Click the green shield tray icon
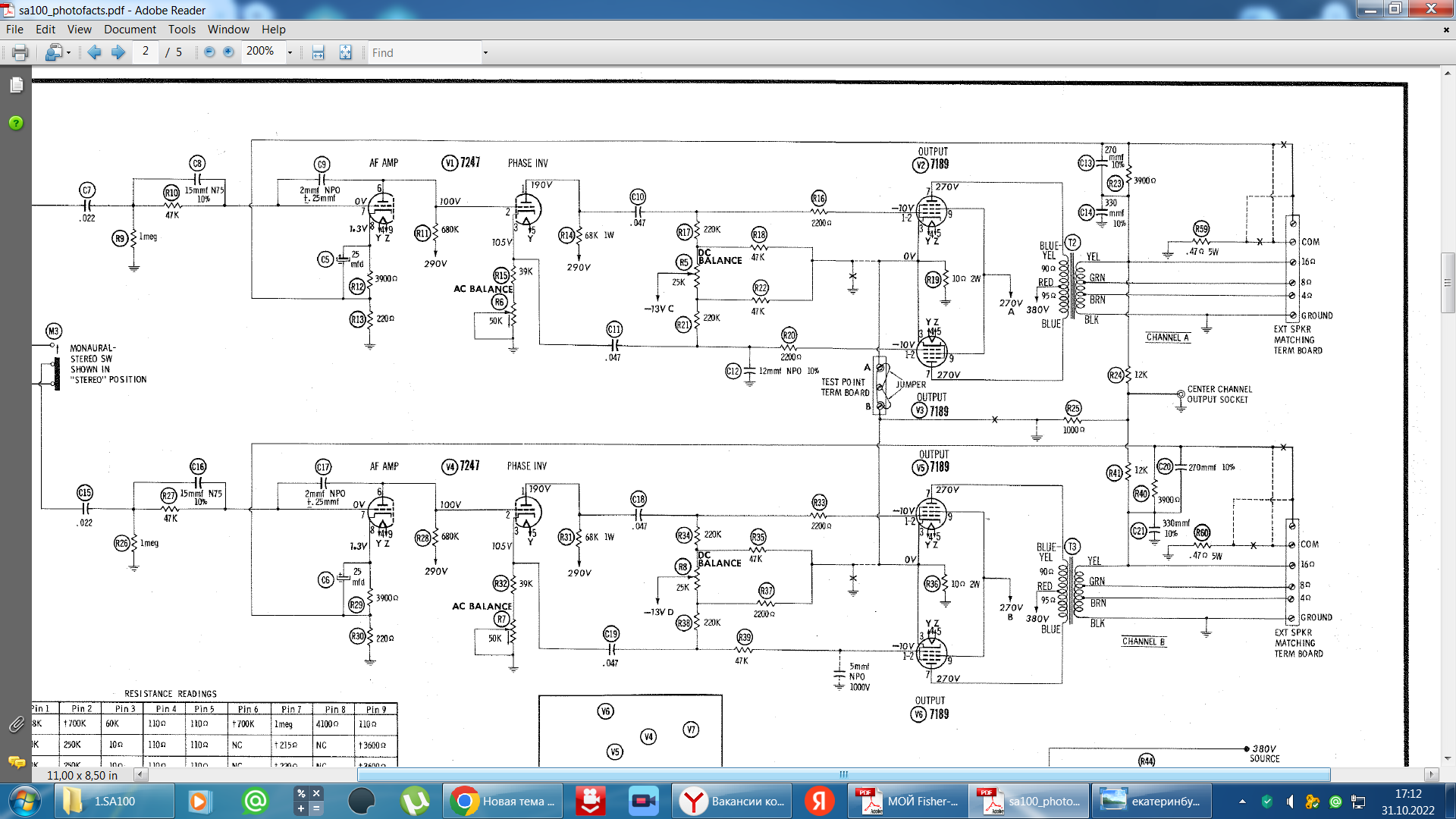Screen dimensions: 1456x819 (x=1266, y=801)
